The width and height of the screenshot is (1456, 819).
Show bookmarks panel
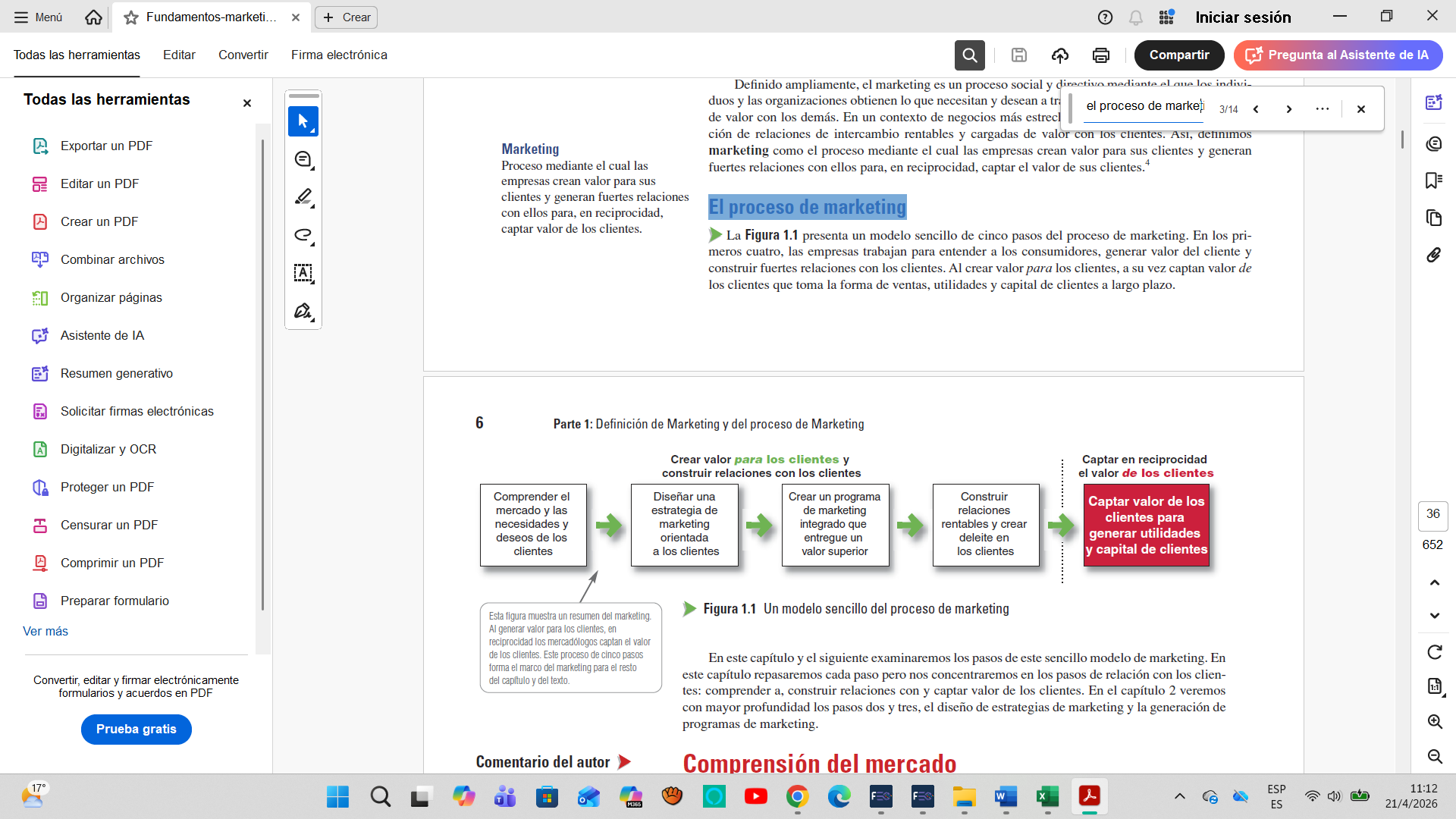(x=1433, y=180)
